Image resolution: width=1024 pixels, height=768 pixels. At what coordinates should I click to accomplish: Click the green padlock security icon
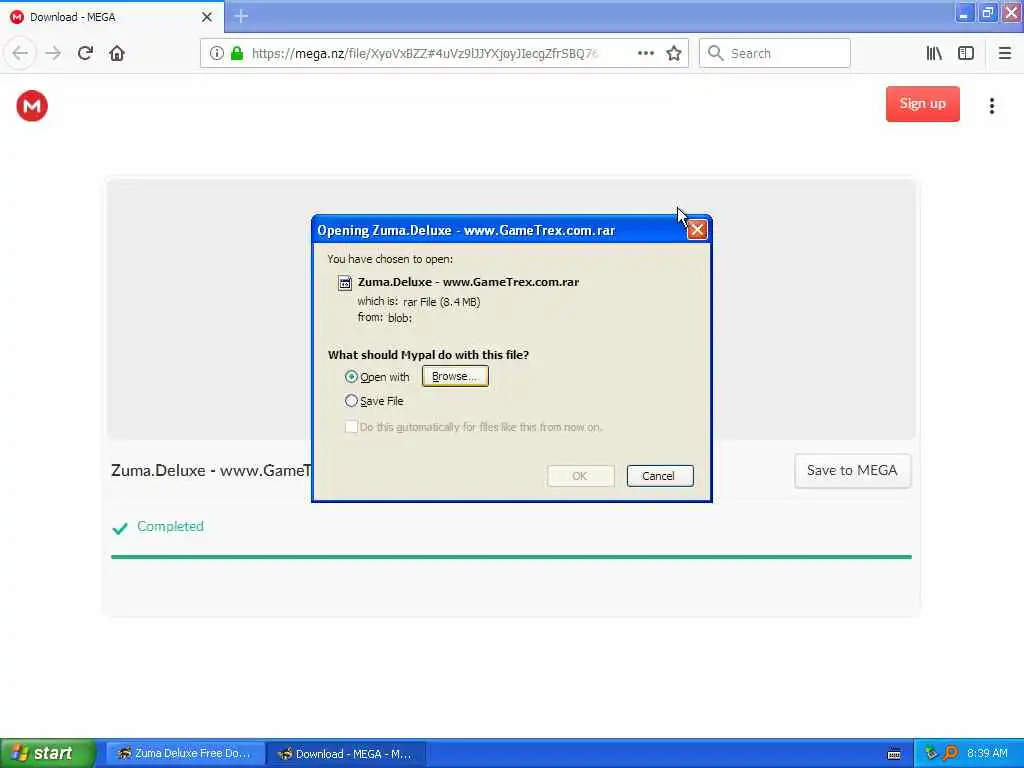[x=237, y=54]
